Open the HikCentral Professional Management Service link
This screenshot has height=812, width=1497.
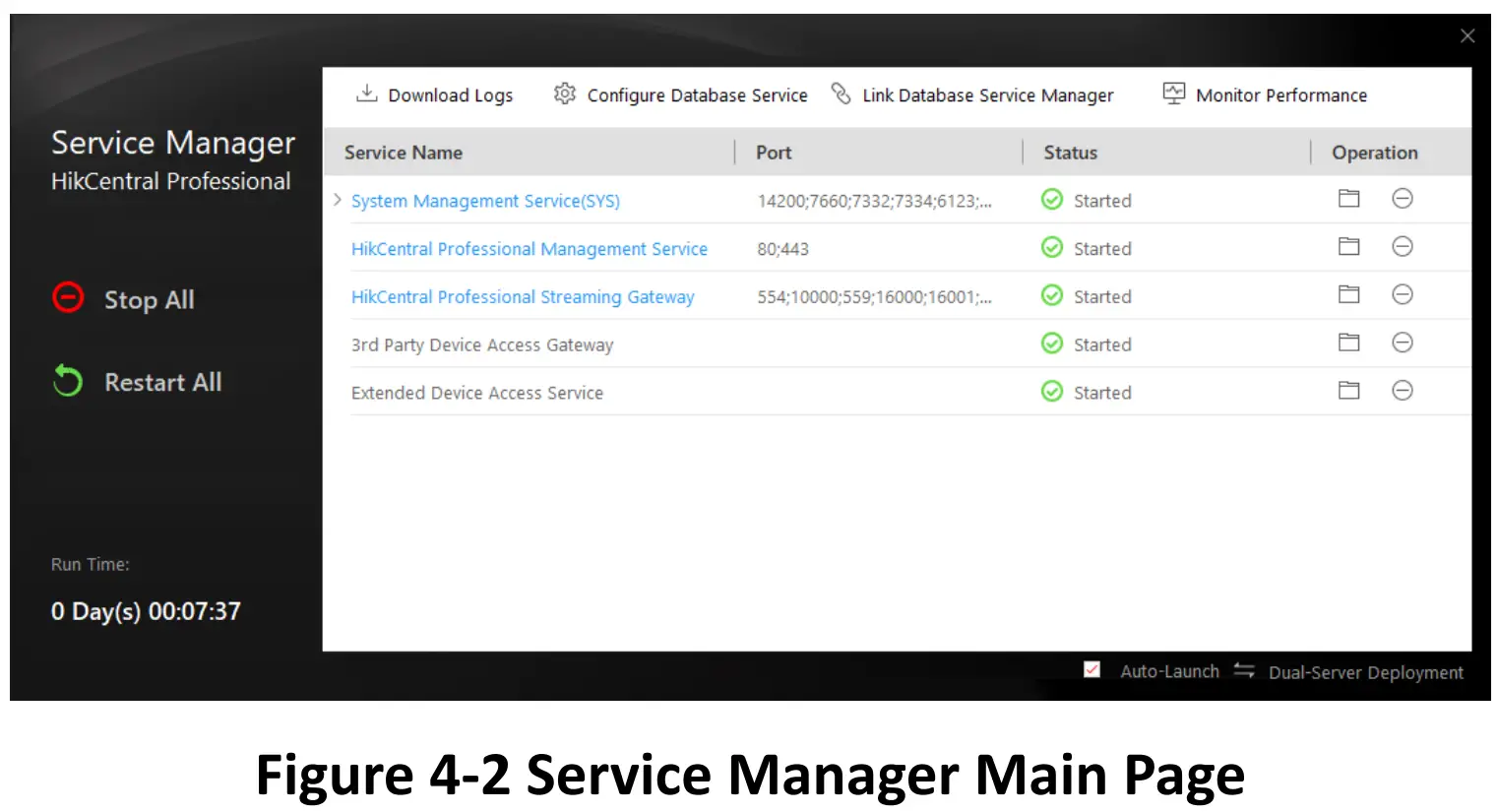point(529,249)
